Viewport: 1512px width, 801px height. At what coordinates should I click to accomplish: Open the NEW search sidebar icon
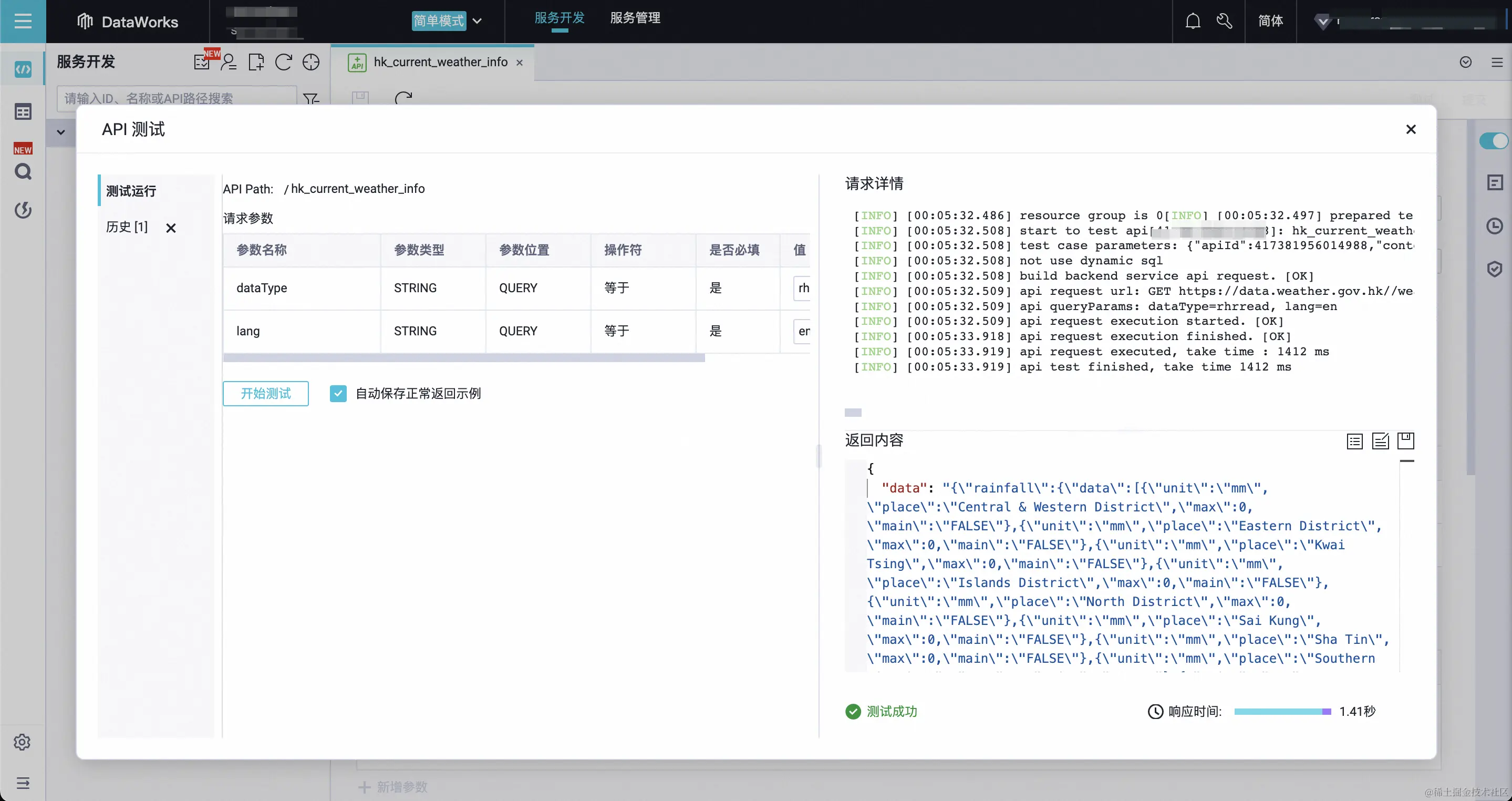point(23,171)
